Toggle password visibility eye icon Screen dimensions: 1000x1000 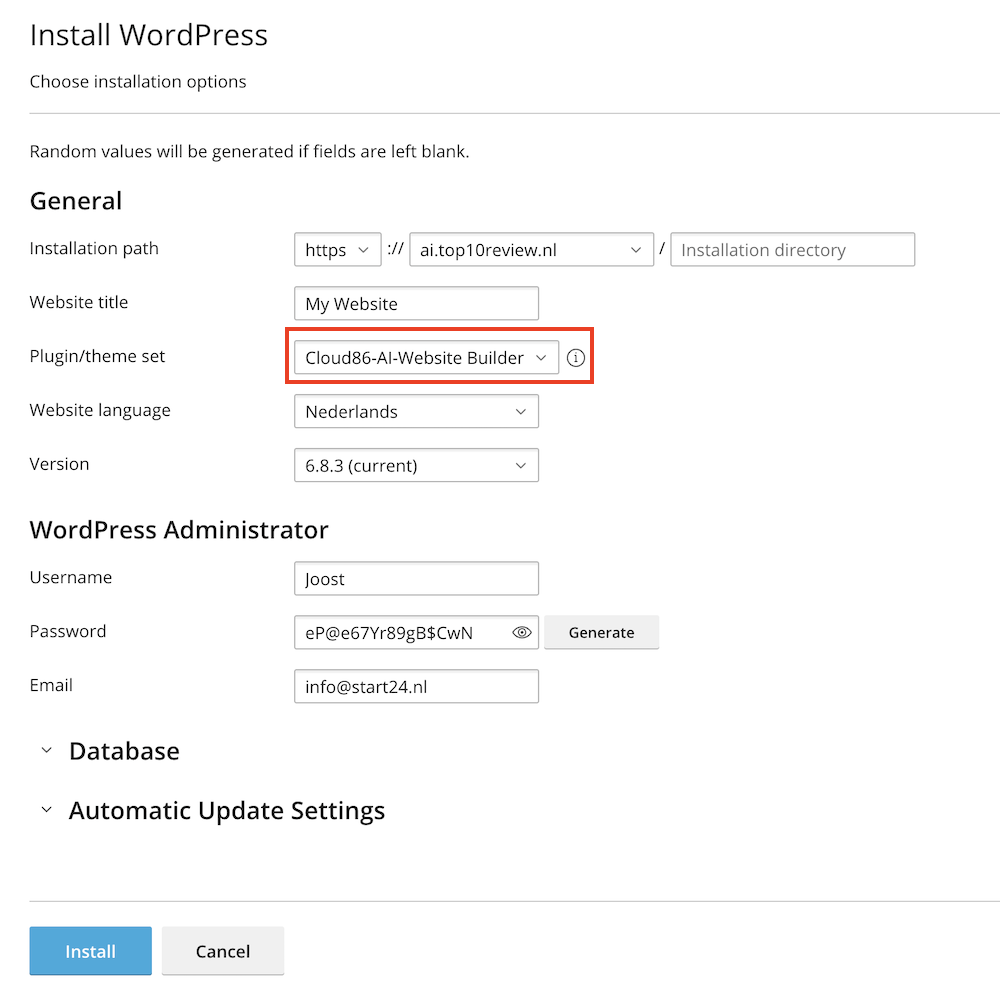coord(521,632)
